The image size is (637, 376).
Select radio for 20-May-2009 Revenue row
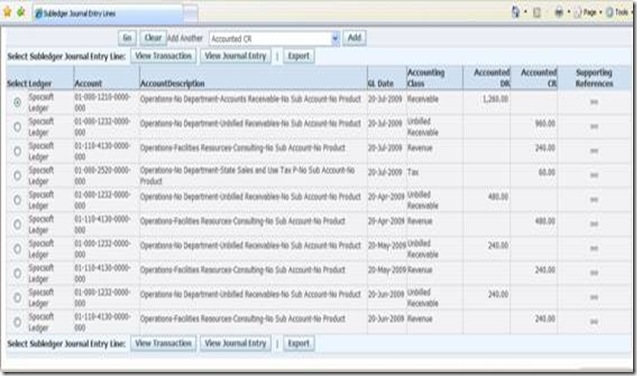[x=17, y=273]
